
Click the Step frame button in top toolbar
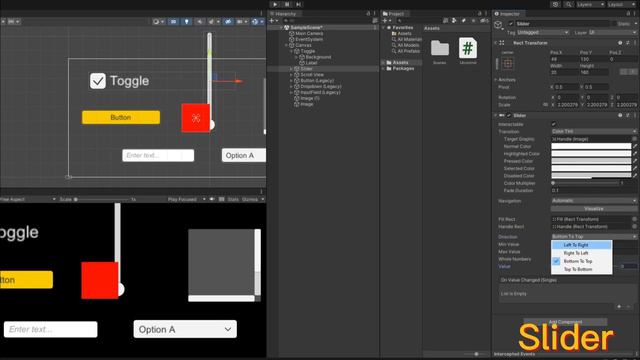point(299,4)
